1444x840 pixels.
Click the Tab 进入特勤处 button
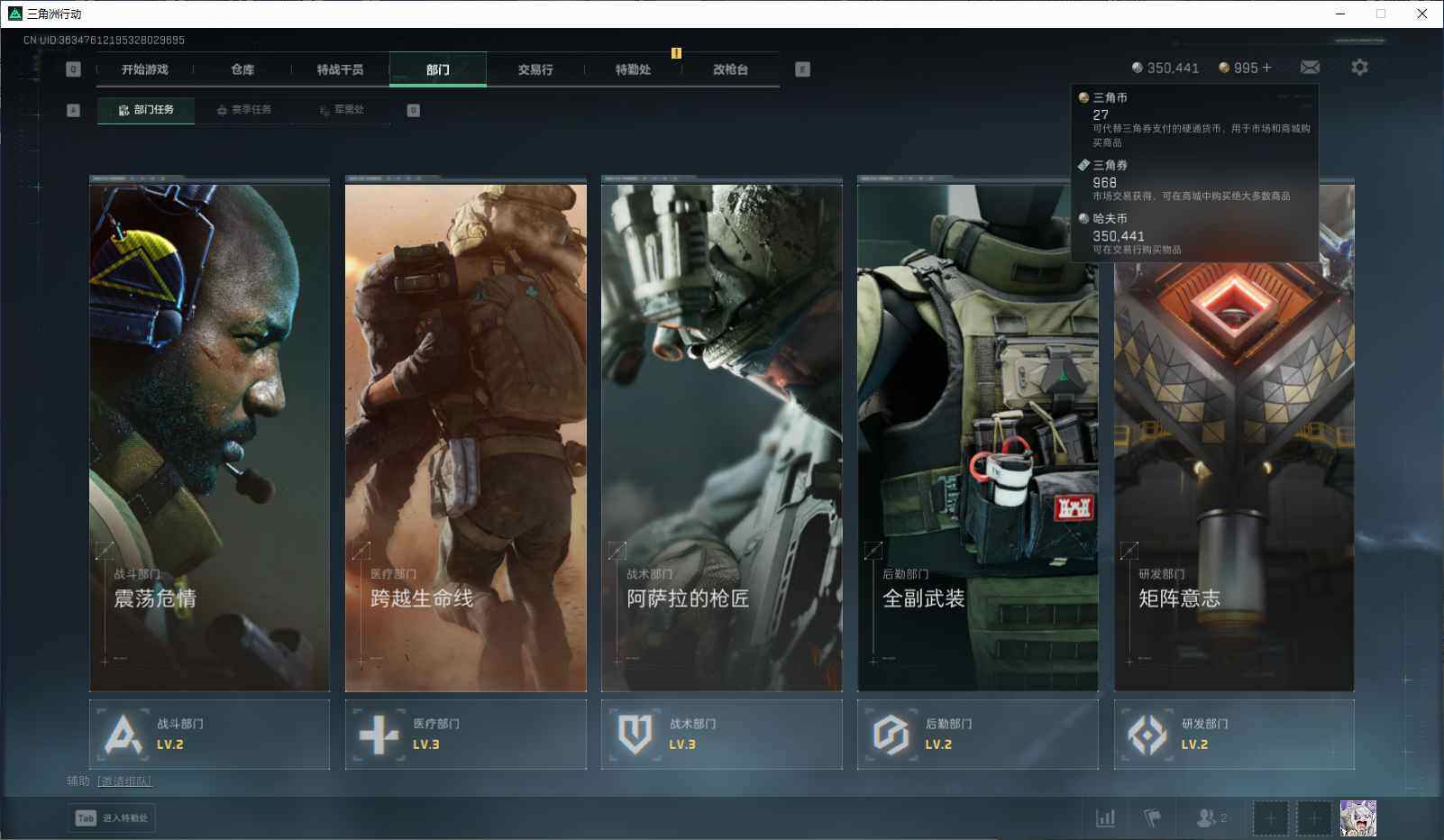click(112, 817)
